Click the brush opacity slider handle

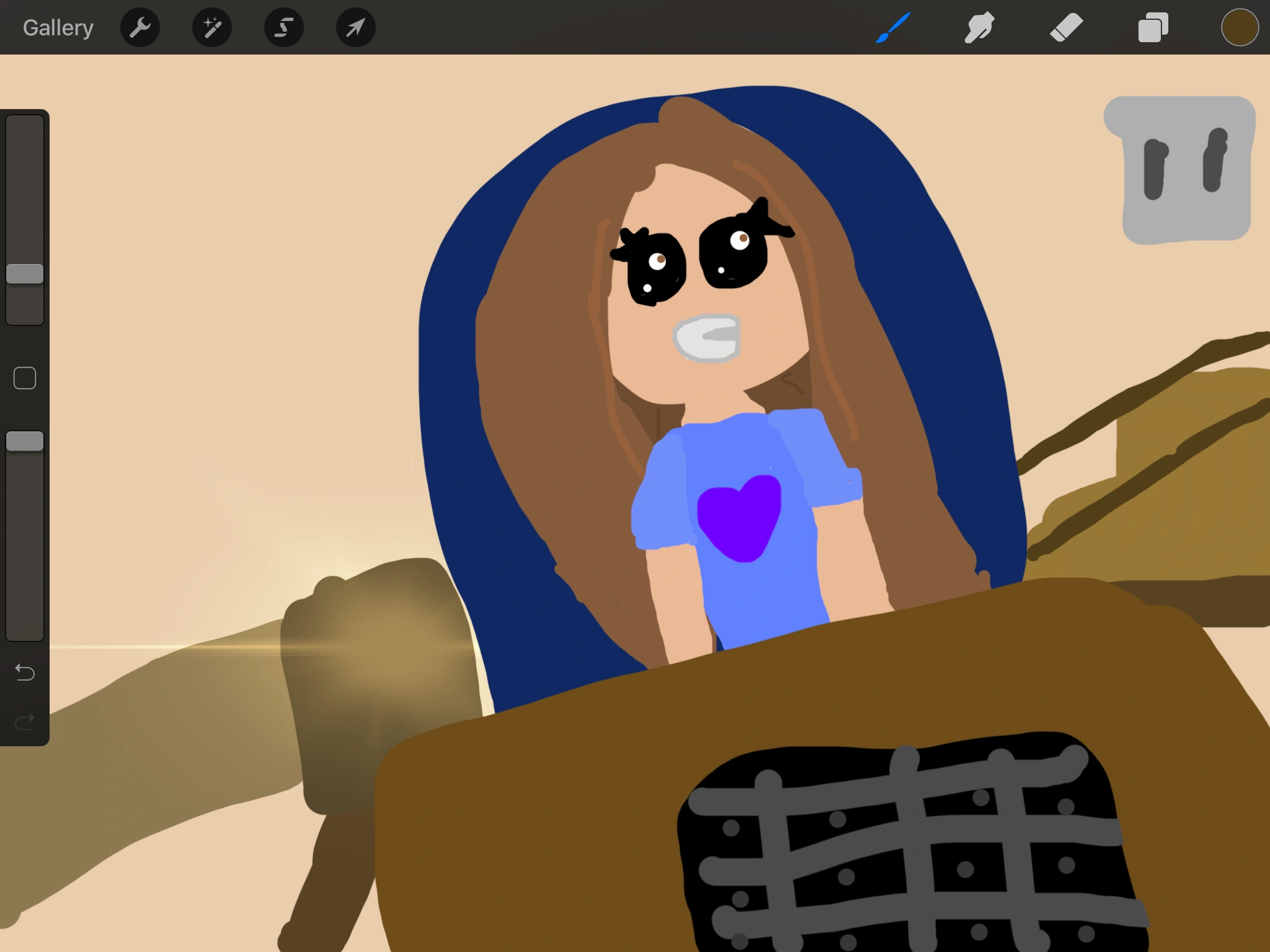tap(25, 441)
